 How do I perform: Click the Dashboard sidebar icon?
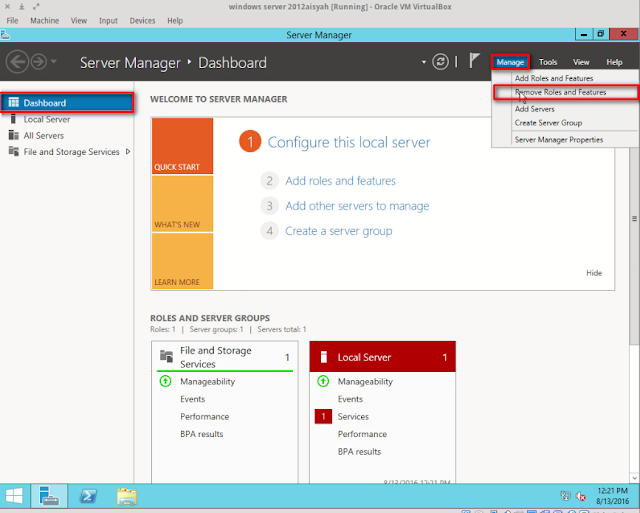13,102
